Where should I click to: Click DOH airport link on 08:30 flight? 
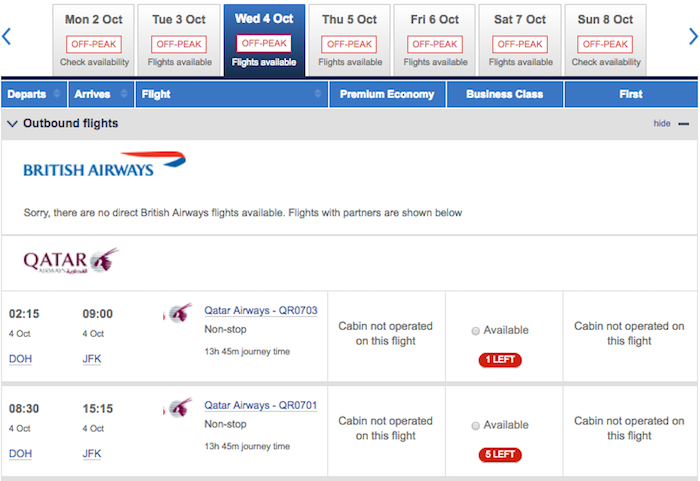pos(21,453)
